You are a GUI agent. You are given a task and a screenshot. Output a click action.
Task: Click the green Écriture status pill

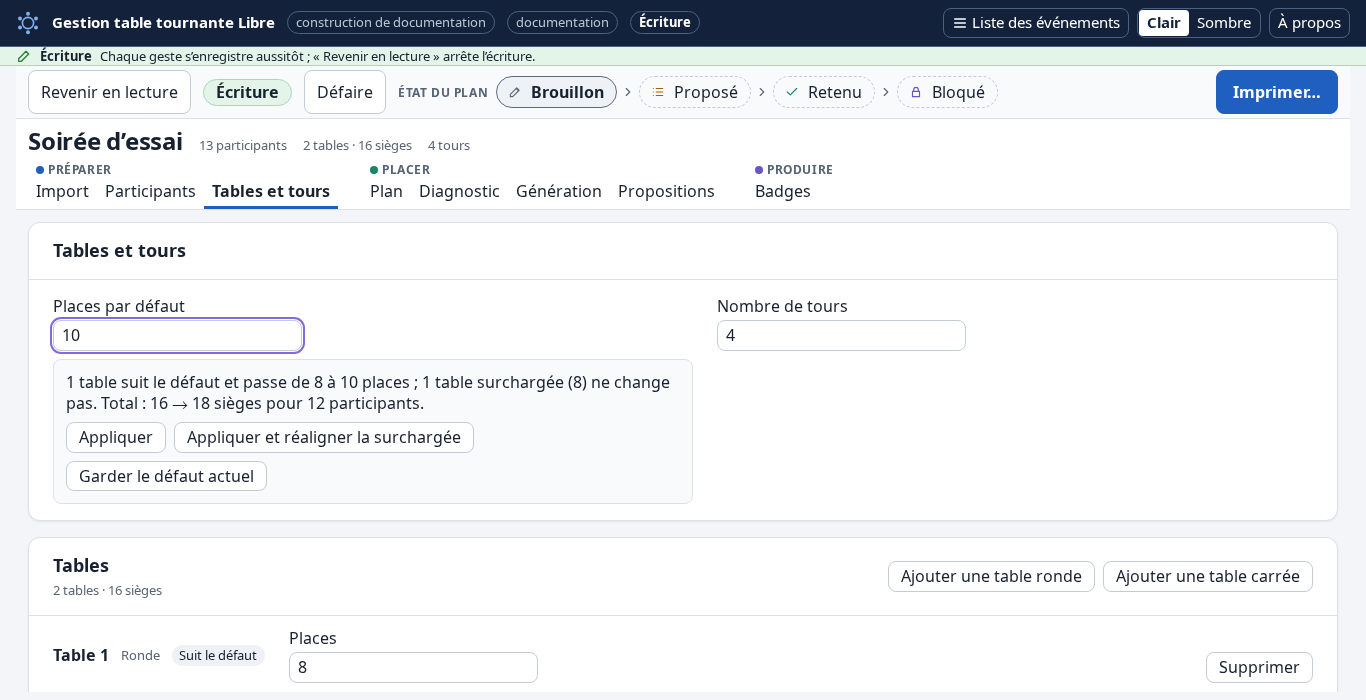[247, 92]
